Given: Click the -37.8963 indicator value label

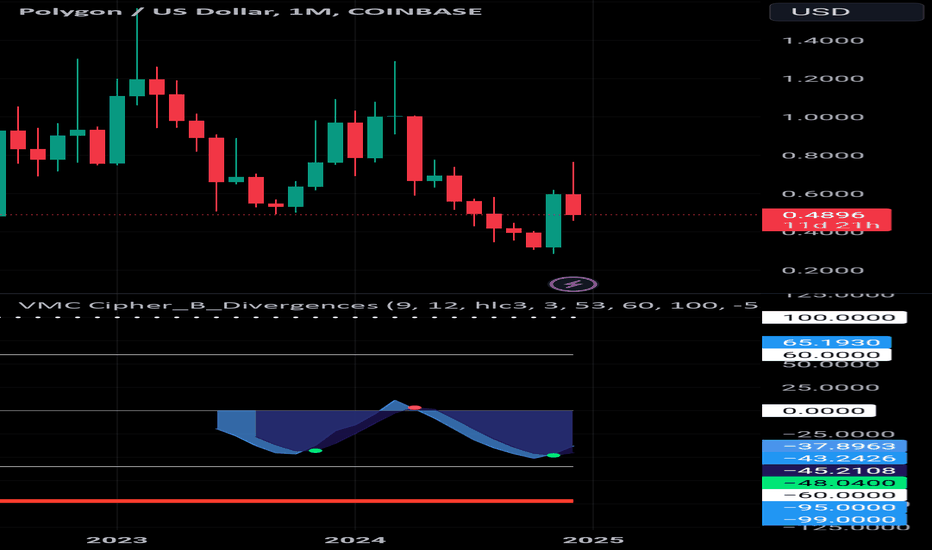Looking at the screenshot, I should point(834,446).
